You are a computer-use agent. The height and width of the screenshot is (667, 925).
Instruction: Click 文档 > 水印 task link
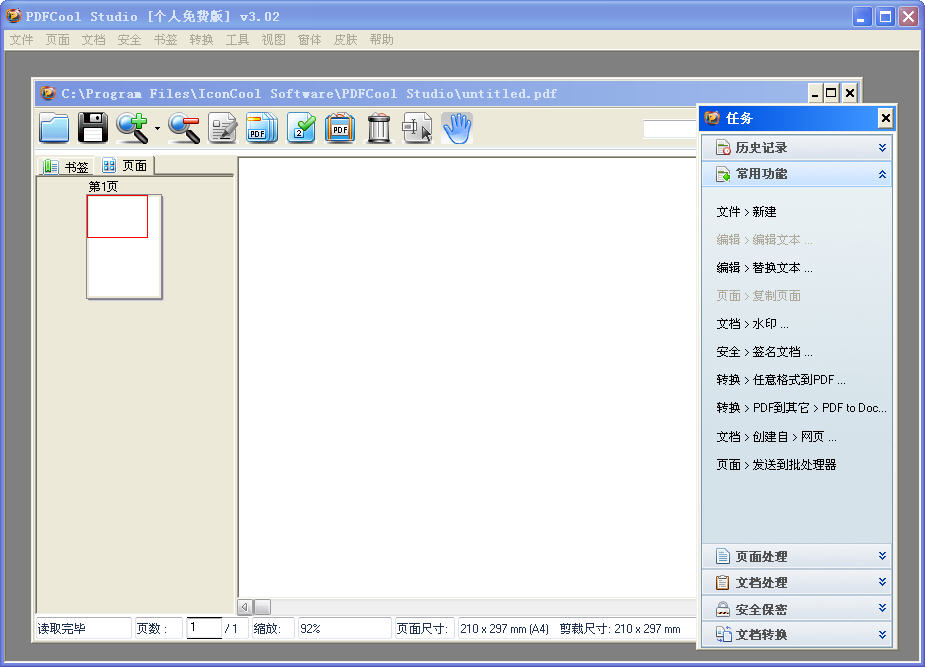(752, 324)
